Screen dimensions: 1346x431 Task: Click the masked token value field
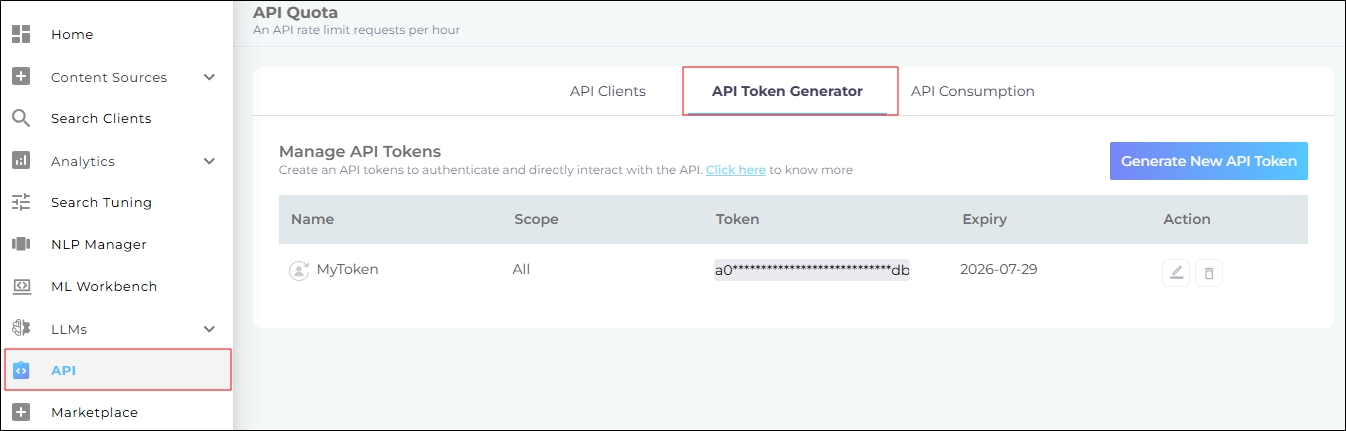(811, 270)
